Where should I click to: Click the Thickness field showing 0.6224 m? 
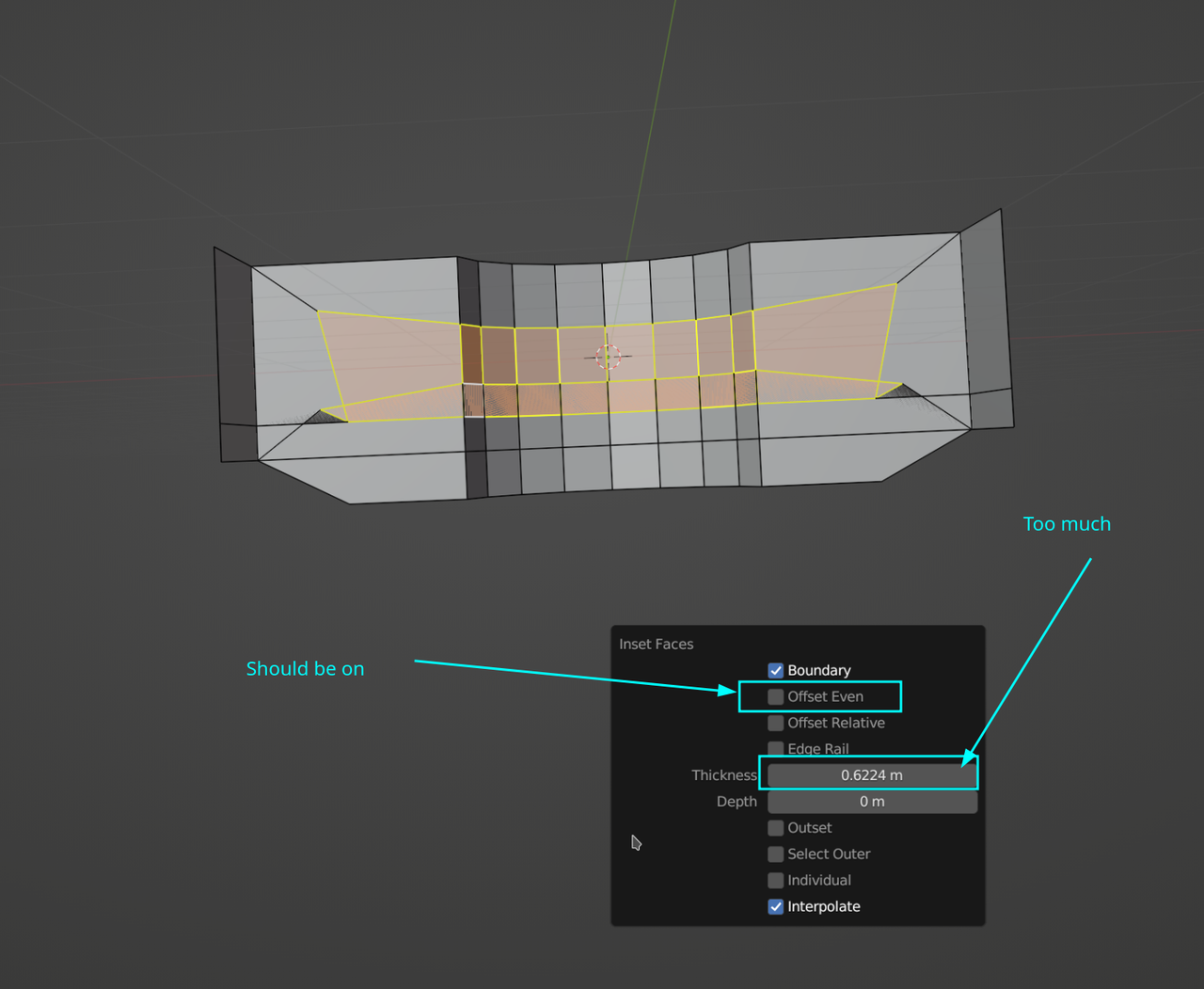coord(872,775)
